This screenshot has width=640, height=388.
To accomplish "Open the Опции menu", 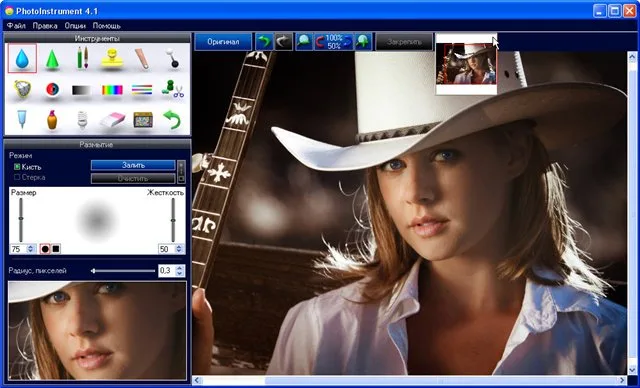I will [x=75, y=25].
